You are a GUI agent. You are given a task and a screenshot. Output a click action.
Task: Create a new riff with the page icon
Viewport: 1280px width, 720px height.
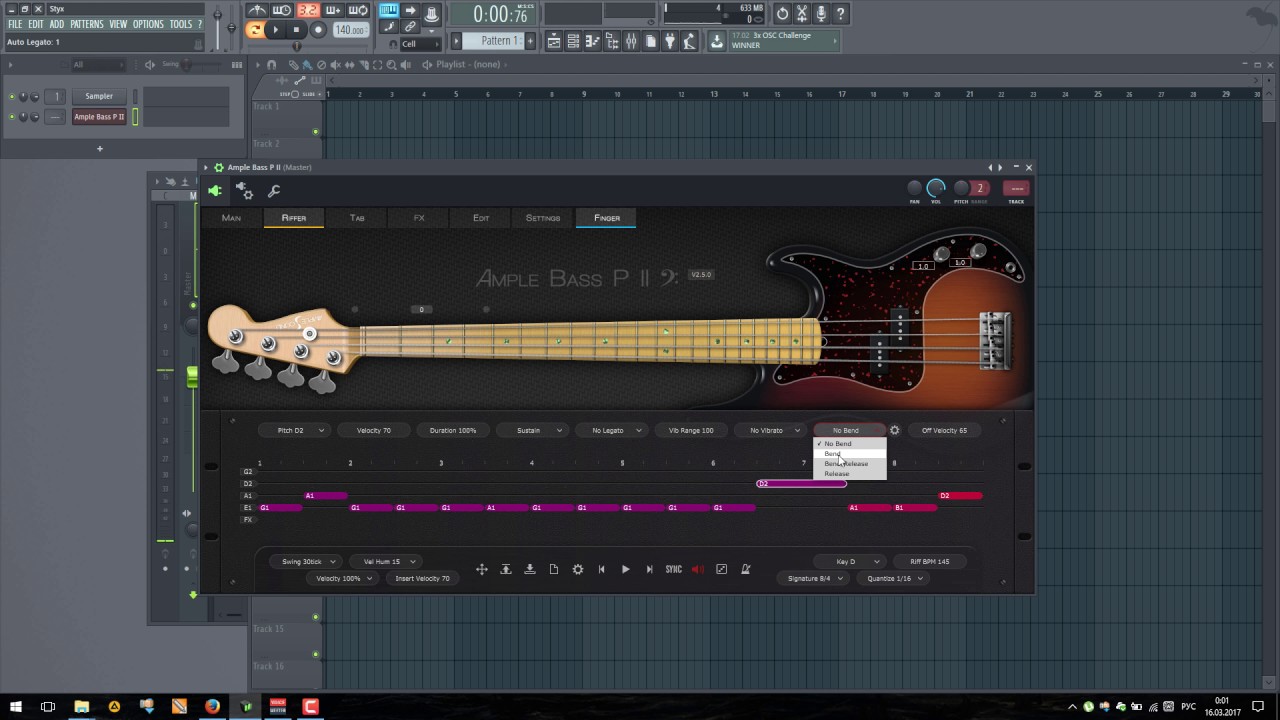point(554,569)
